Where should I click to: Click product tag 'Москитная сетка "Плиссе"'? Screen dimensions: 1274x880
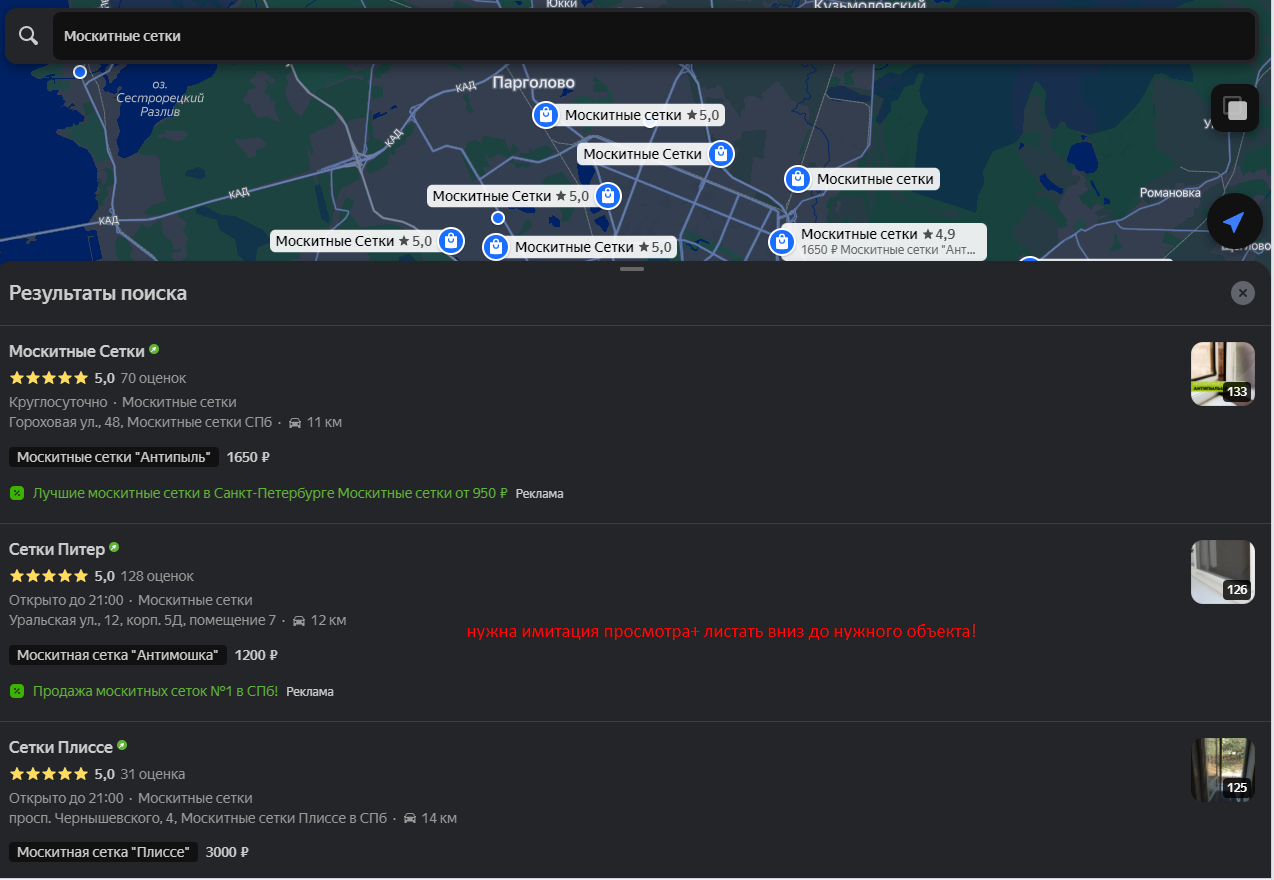(x=103, y=853)
